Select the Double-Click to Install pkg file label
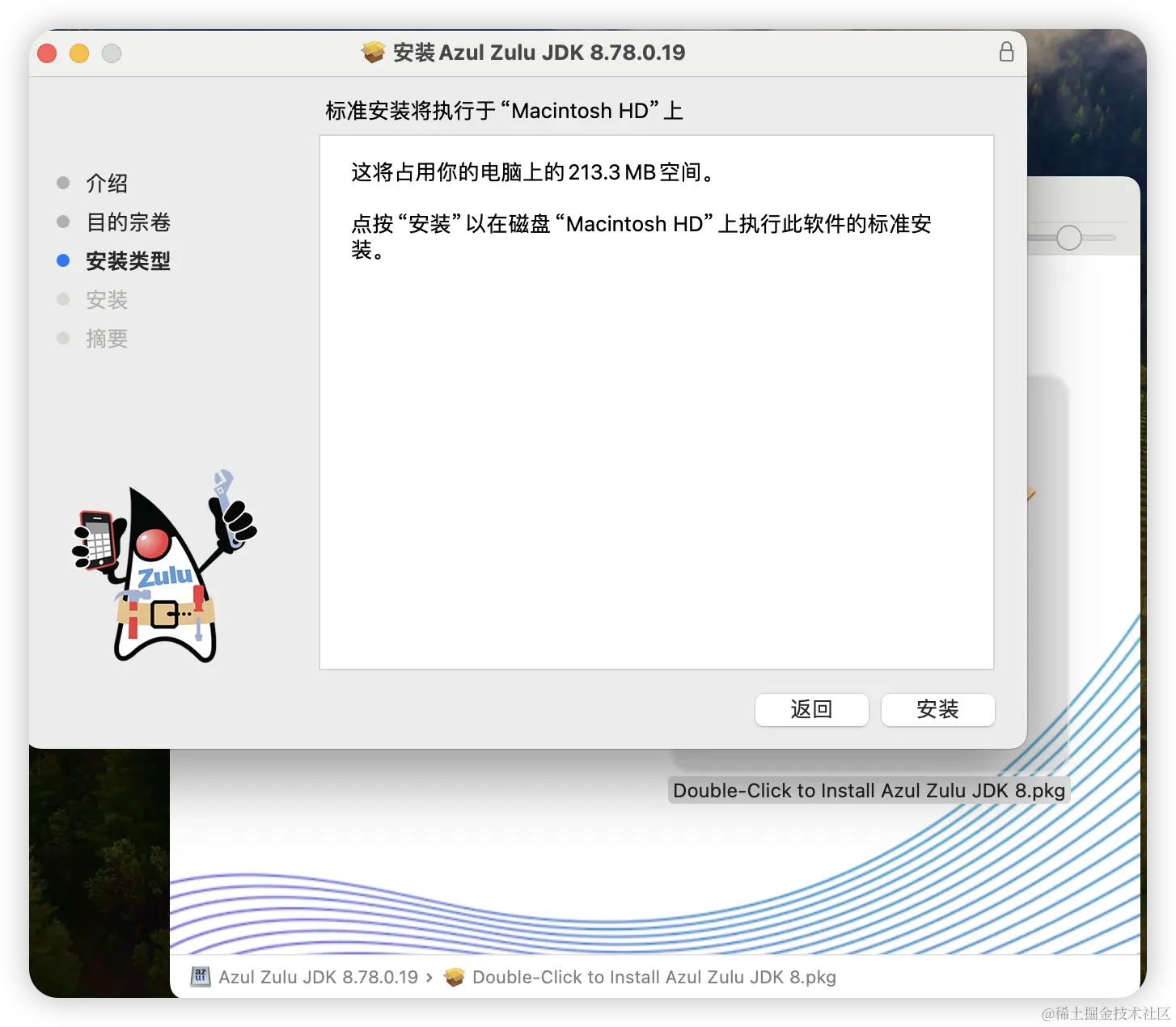The height and width of the screenshot is (1027, 1176). pos(869,790)
